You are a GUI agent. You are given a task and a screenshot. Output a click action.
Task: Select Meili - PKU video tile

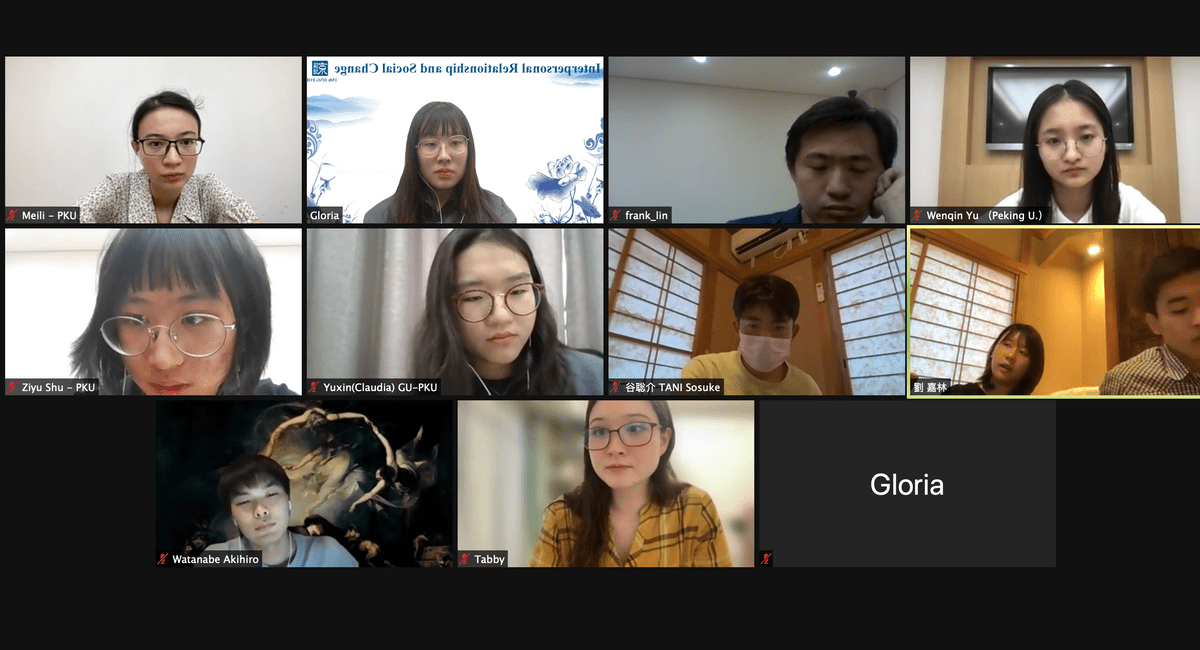(x=153, y=140)
